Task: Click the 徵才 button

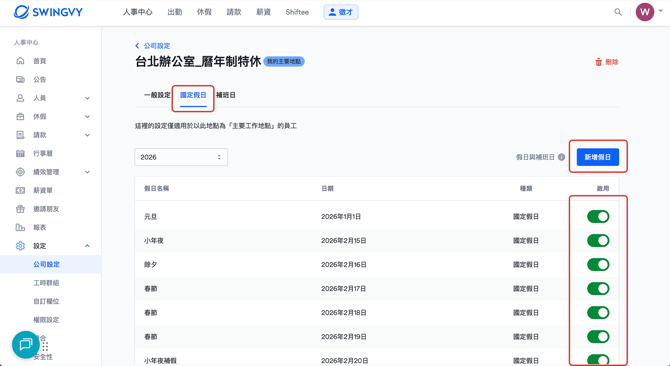Action: 341,12
